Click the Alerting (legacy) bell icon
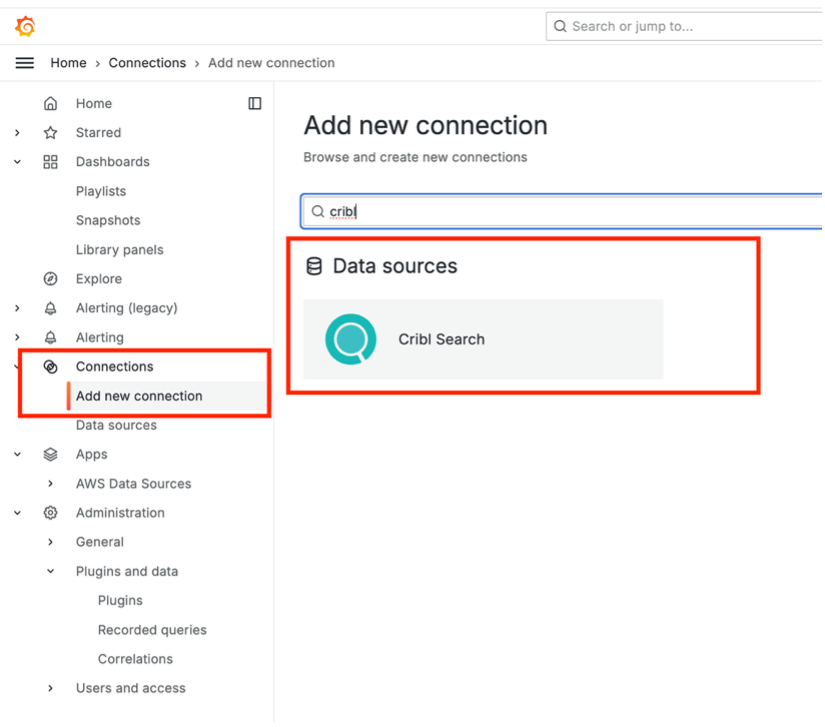This screenshot has height=727, width=825. pos(51,308)
